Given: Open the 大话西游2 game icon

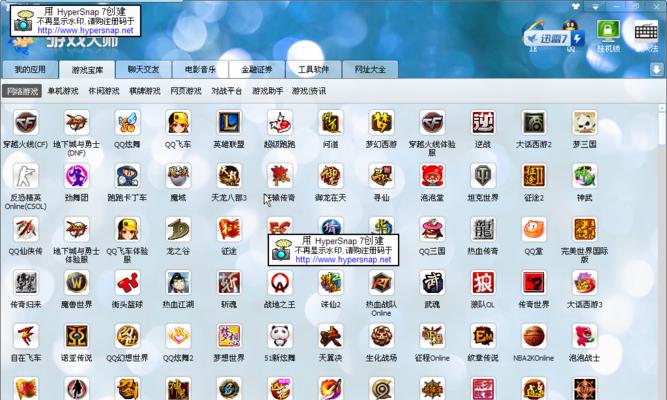Looking at the screenshot, I should click(533, 123).
